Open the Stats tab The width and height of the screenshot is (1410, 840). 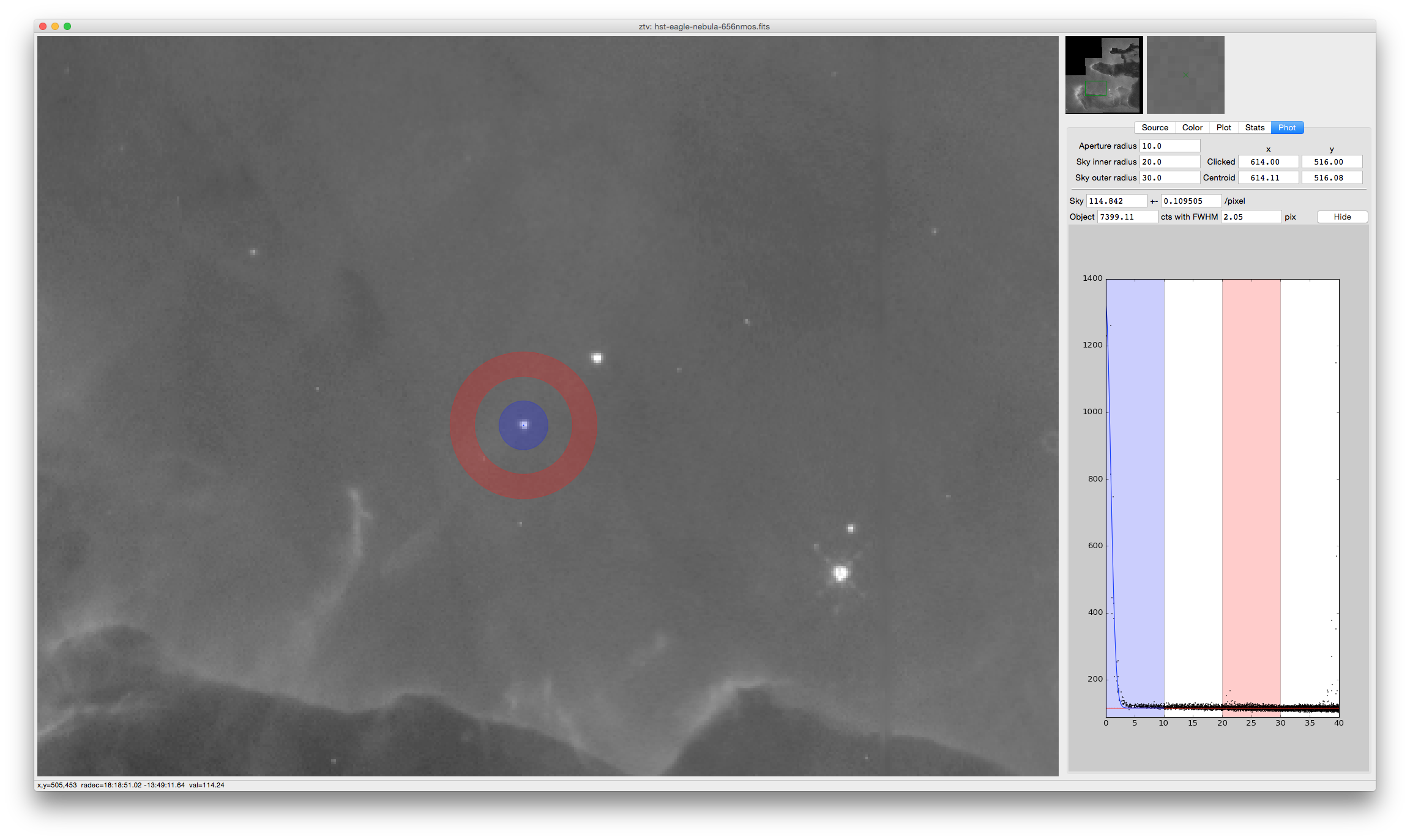(x=1254, y=127)
